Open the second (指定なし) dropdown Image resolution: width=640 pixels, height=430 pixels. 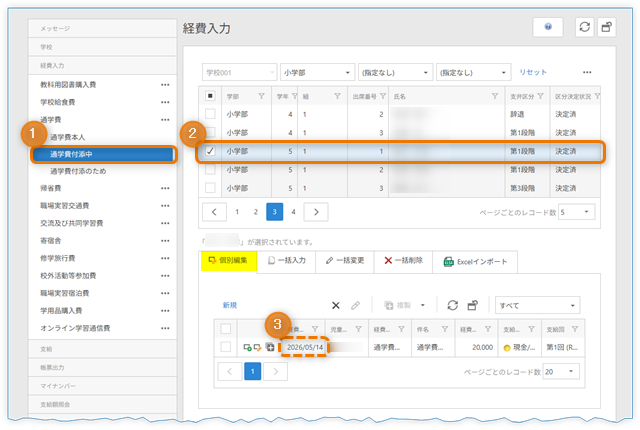tap(473, 72)
